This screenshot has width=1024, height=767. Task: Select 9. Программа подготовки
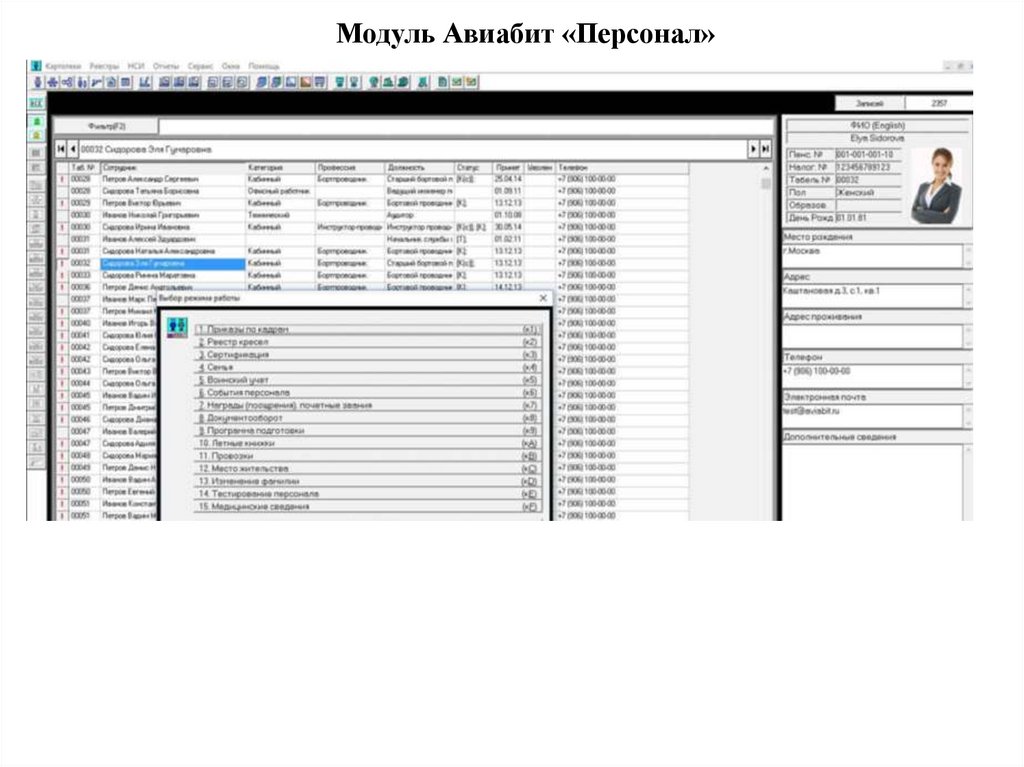point(368,431)
